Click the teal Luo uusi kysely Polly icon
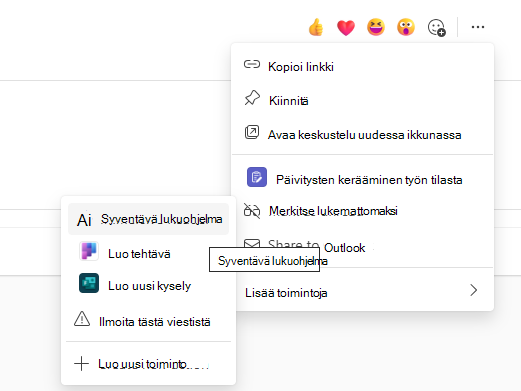Viewport: 521px width, 391px height. click(x=89, y=283)
